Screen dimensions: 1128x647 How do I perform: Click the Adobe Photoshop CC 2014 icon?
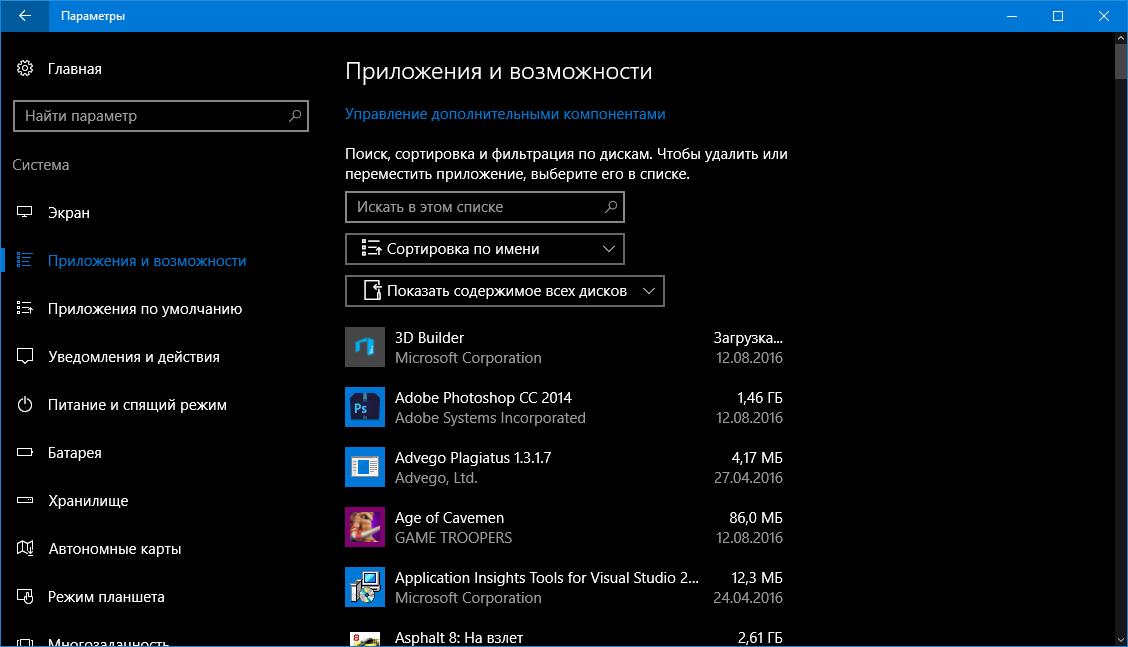point(365,407)
